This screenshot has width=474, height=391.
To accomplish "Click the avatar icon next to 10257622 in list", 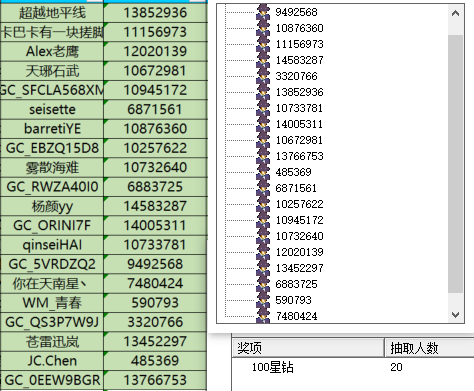I will click(263, 204).
